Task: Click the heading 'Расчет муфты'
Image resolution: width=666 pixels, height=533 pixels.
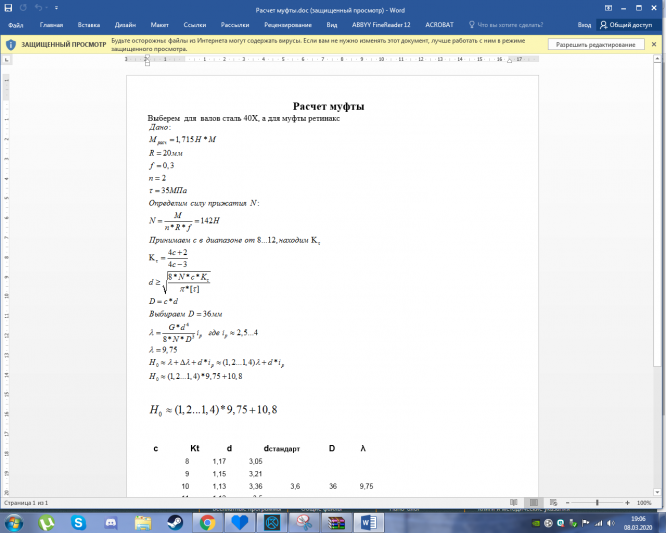Action: tap(328, 106)
